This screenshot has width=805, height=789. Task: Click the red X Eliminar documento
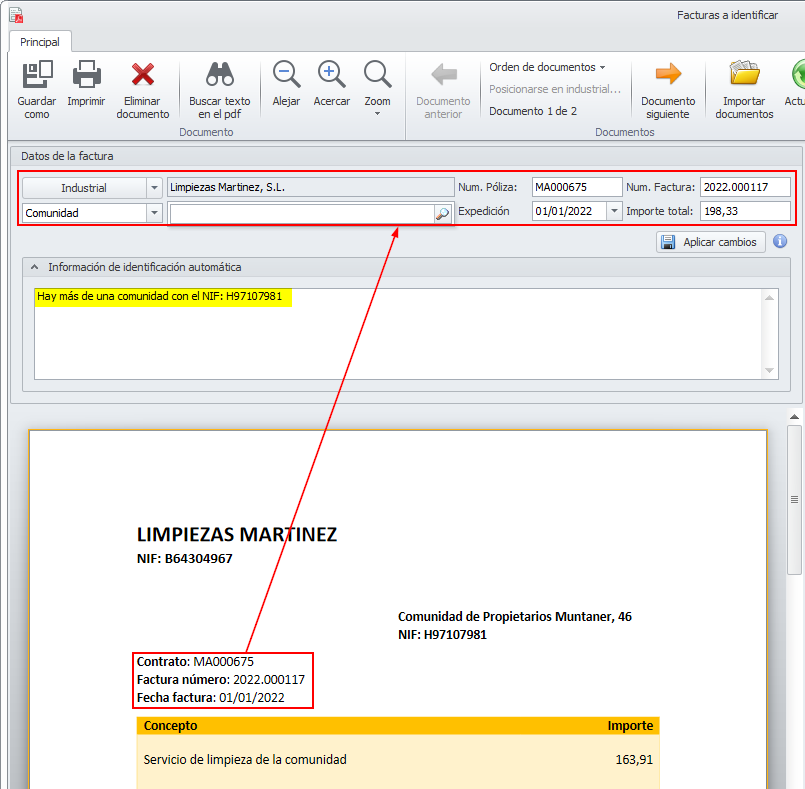pyautogui.click(x=143, y=76)
